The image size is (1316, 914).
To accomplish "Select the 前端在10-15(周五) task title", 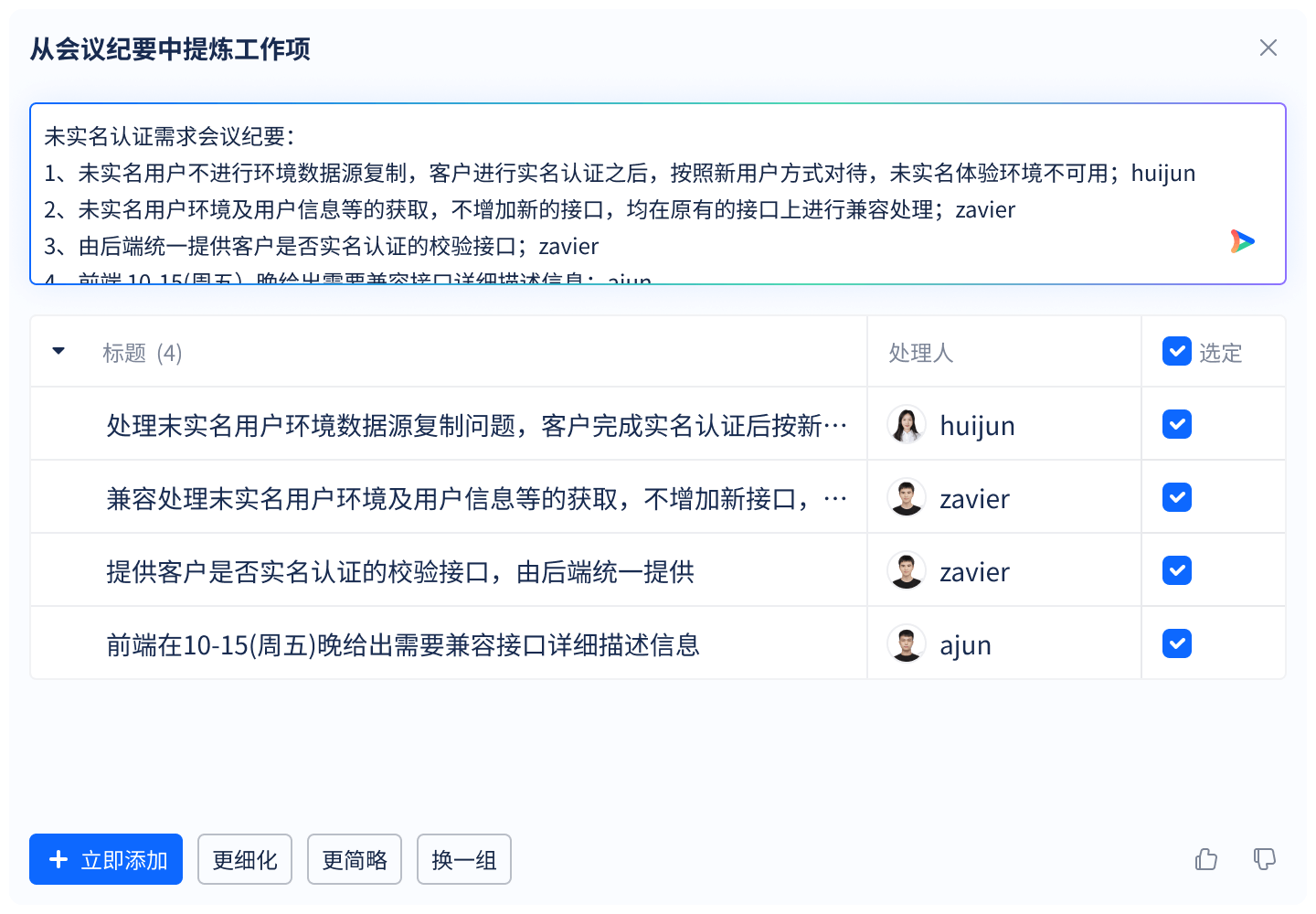I will (403, 645).
